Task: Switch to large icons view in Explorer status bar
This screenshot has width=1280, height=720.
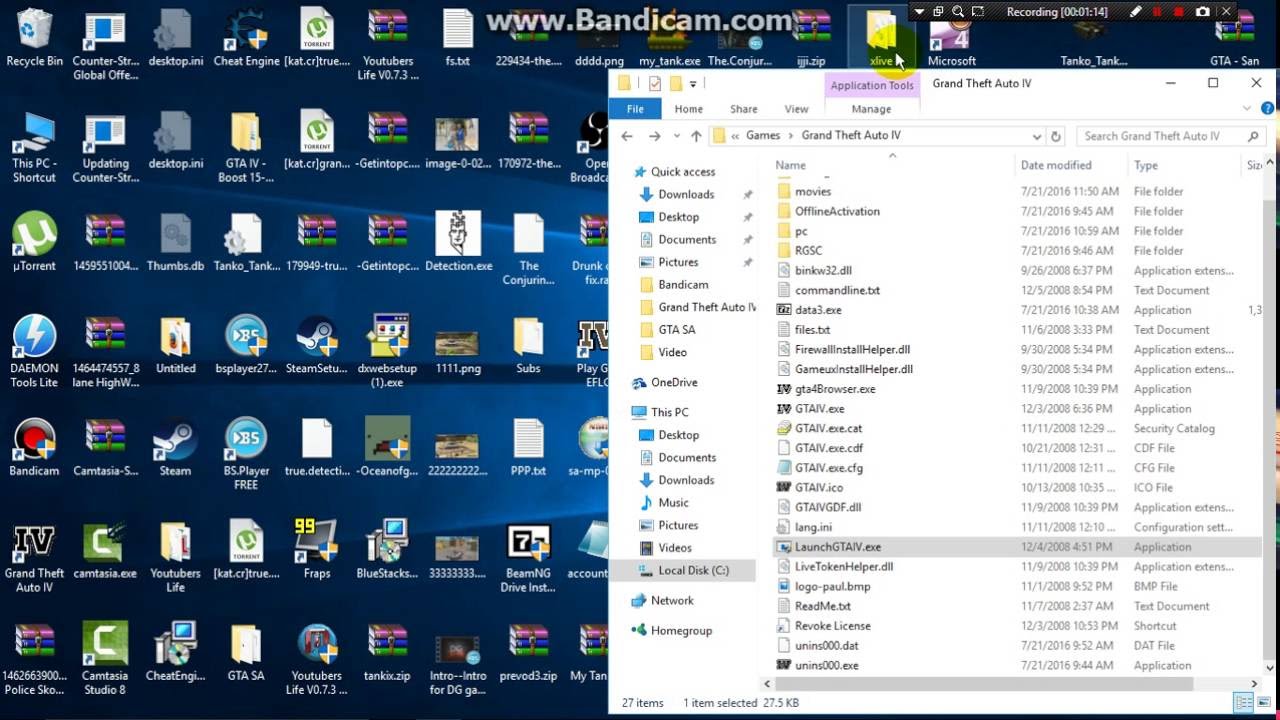Action: click(x=1264, y=703)
